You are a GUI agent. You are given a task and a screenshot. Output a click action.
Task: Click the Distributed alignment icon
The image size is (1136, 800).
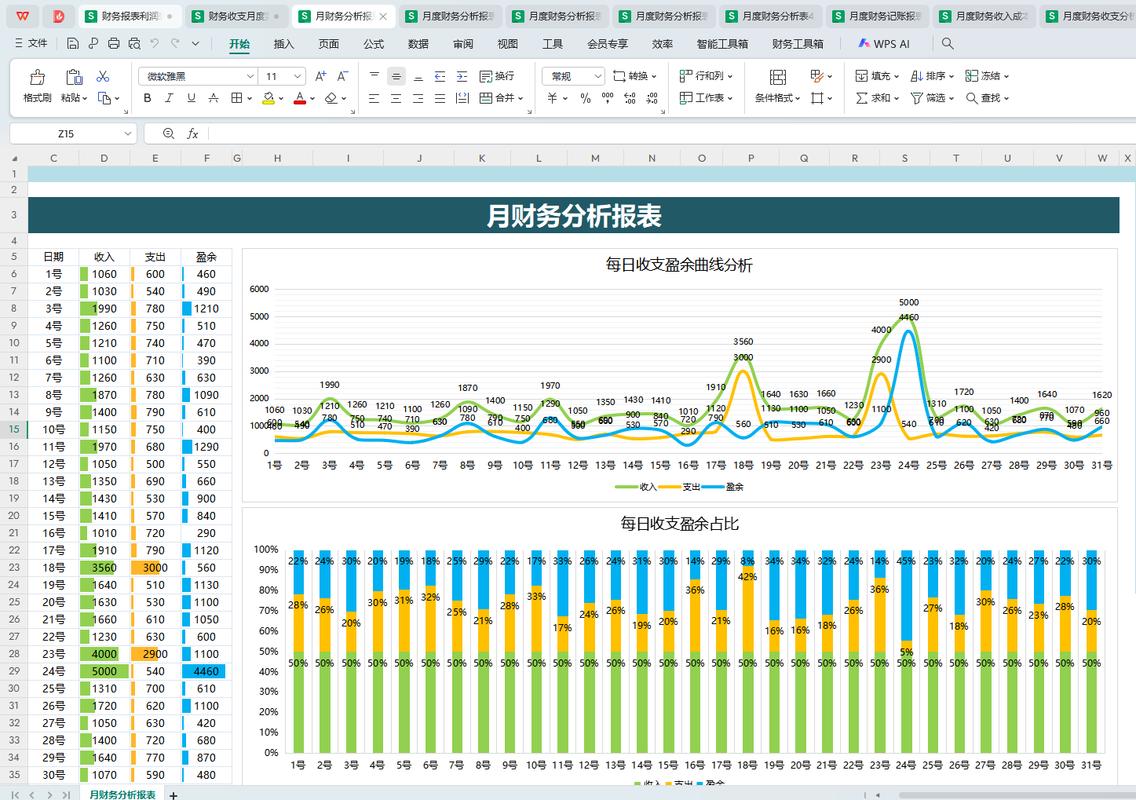462,98
